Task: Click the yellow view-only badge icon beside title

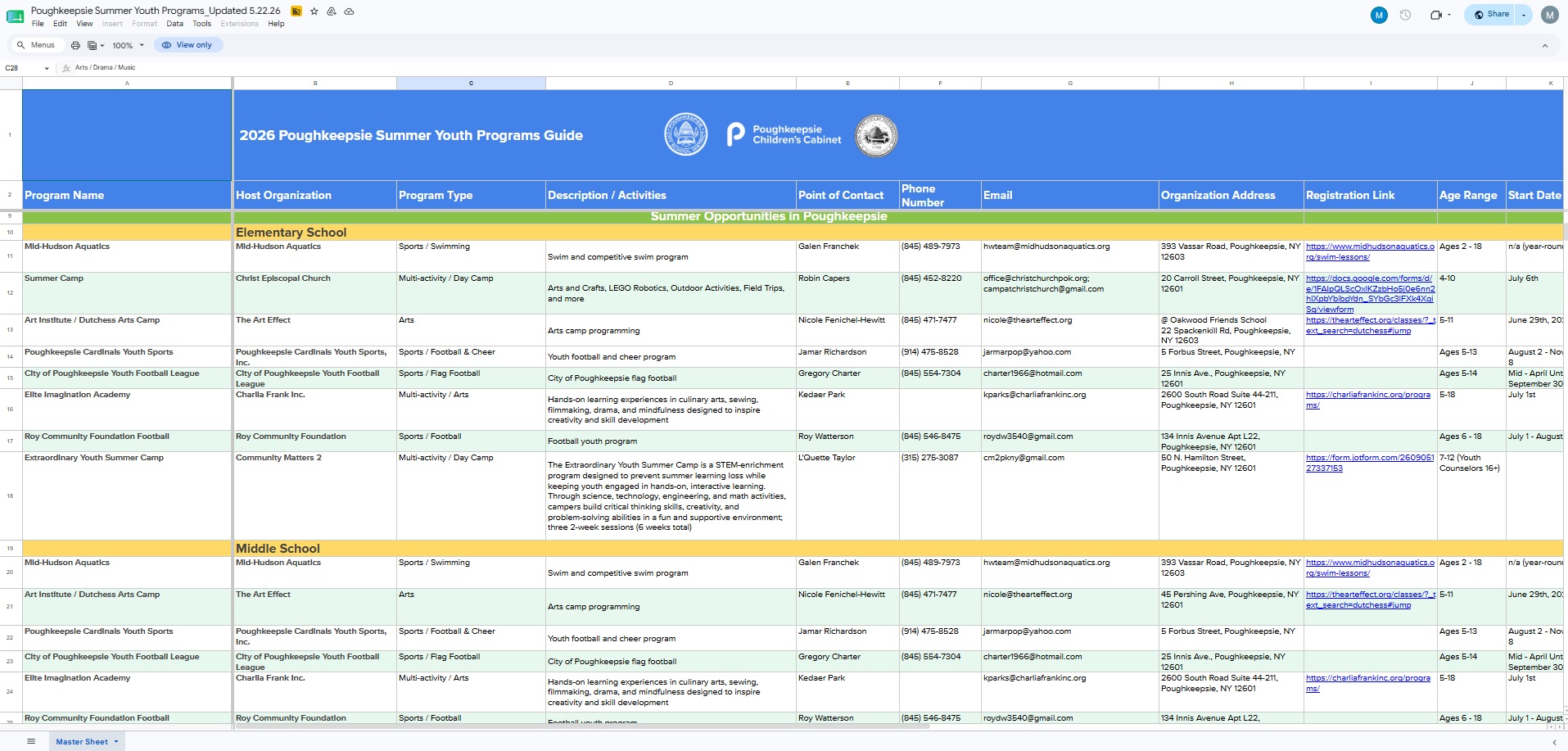Action: click(296, 11)
